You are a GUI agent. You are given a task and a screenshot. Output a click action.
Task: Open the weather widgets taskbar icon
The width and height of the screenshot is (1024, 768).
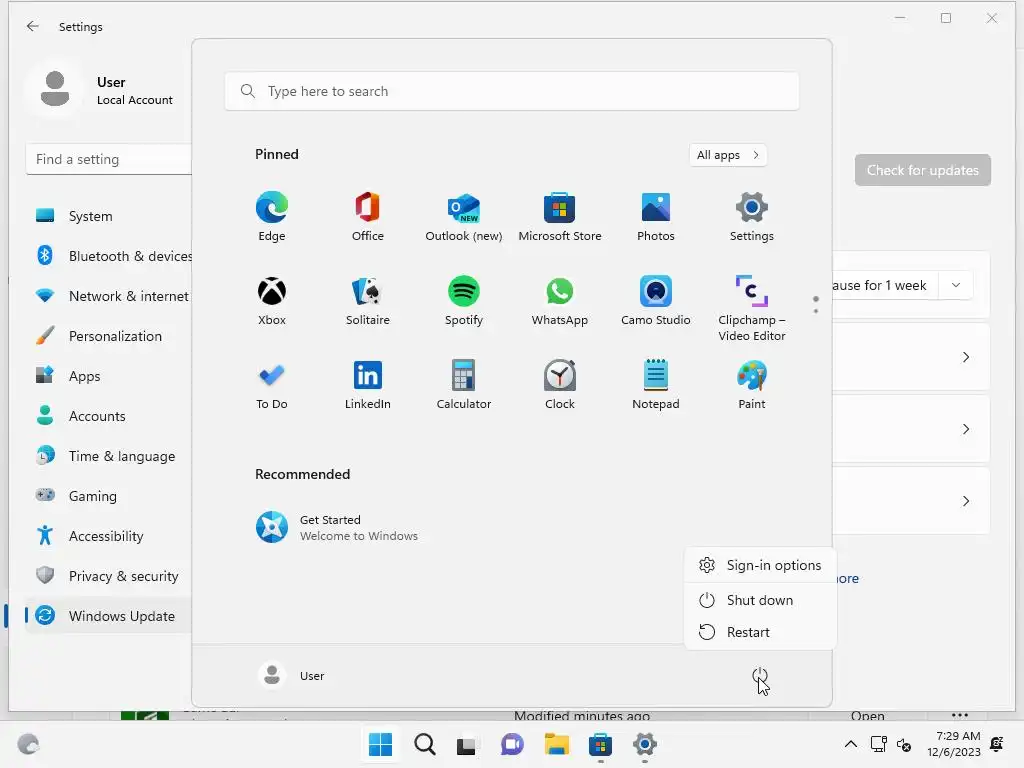coord(28,744)
